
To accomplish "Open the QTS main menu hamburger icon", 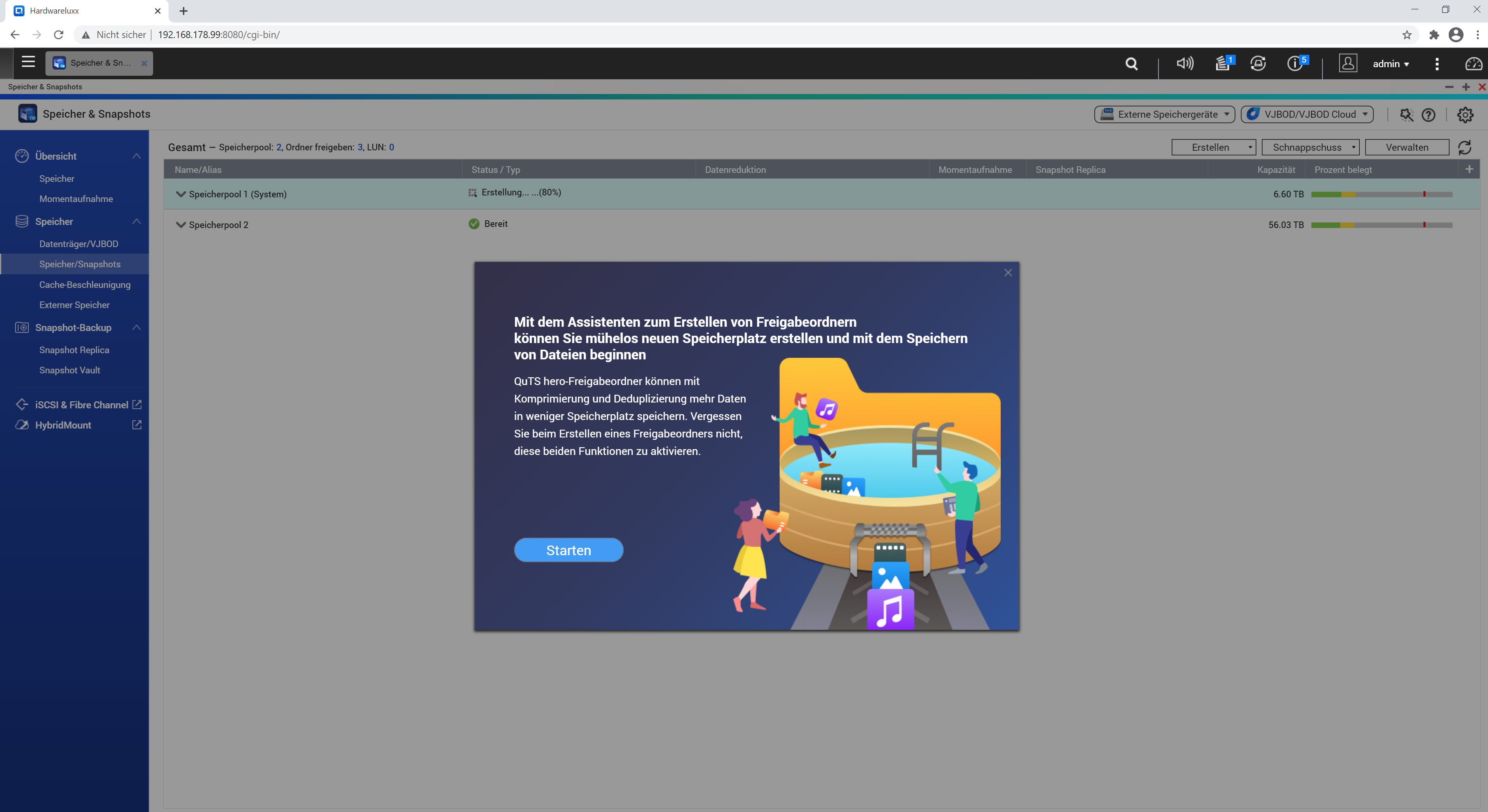I will coord(28,62).
